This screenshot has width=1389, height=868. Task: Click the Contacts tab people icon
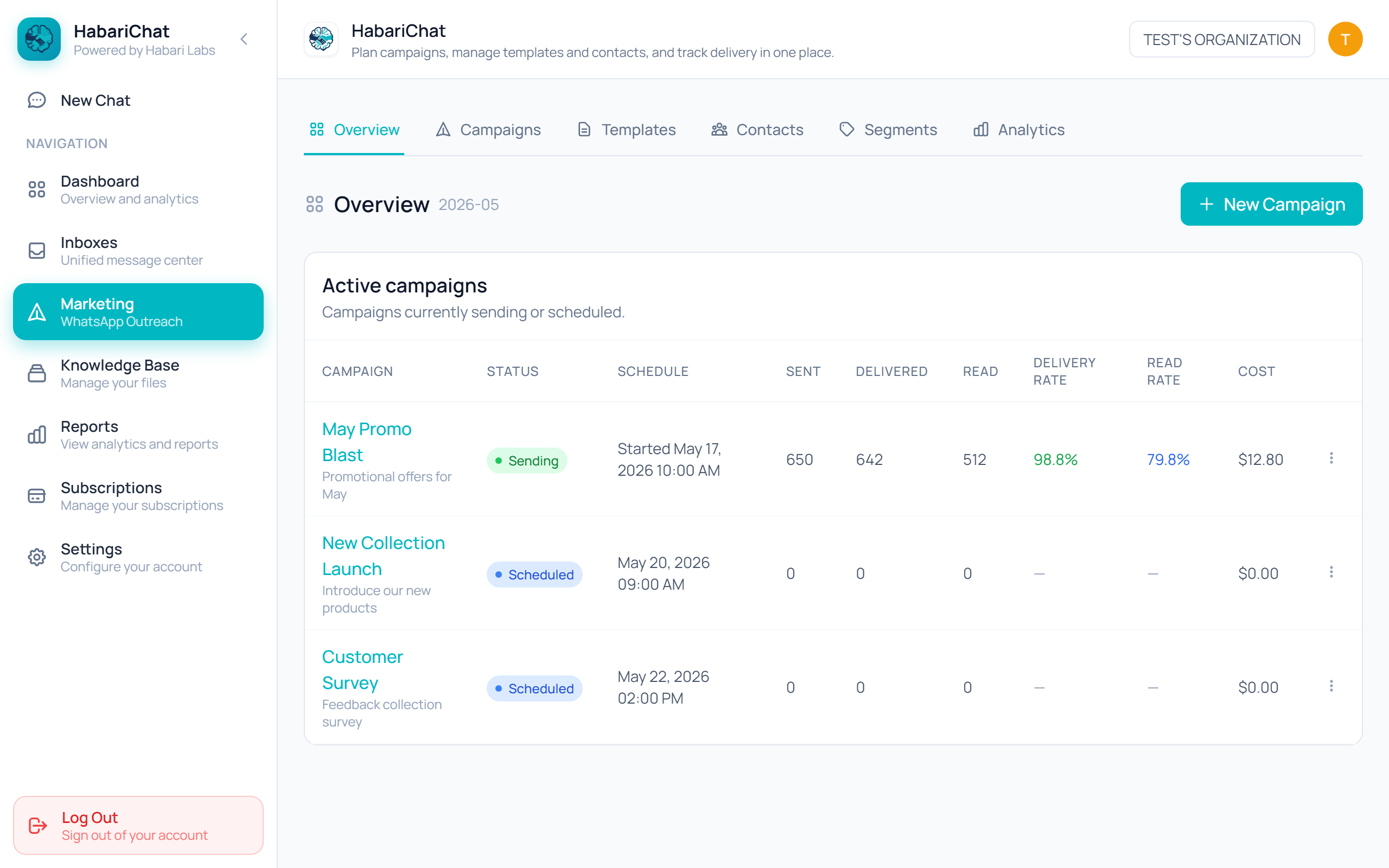point(719,129)
